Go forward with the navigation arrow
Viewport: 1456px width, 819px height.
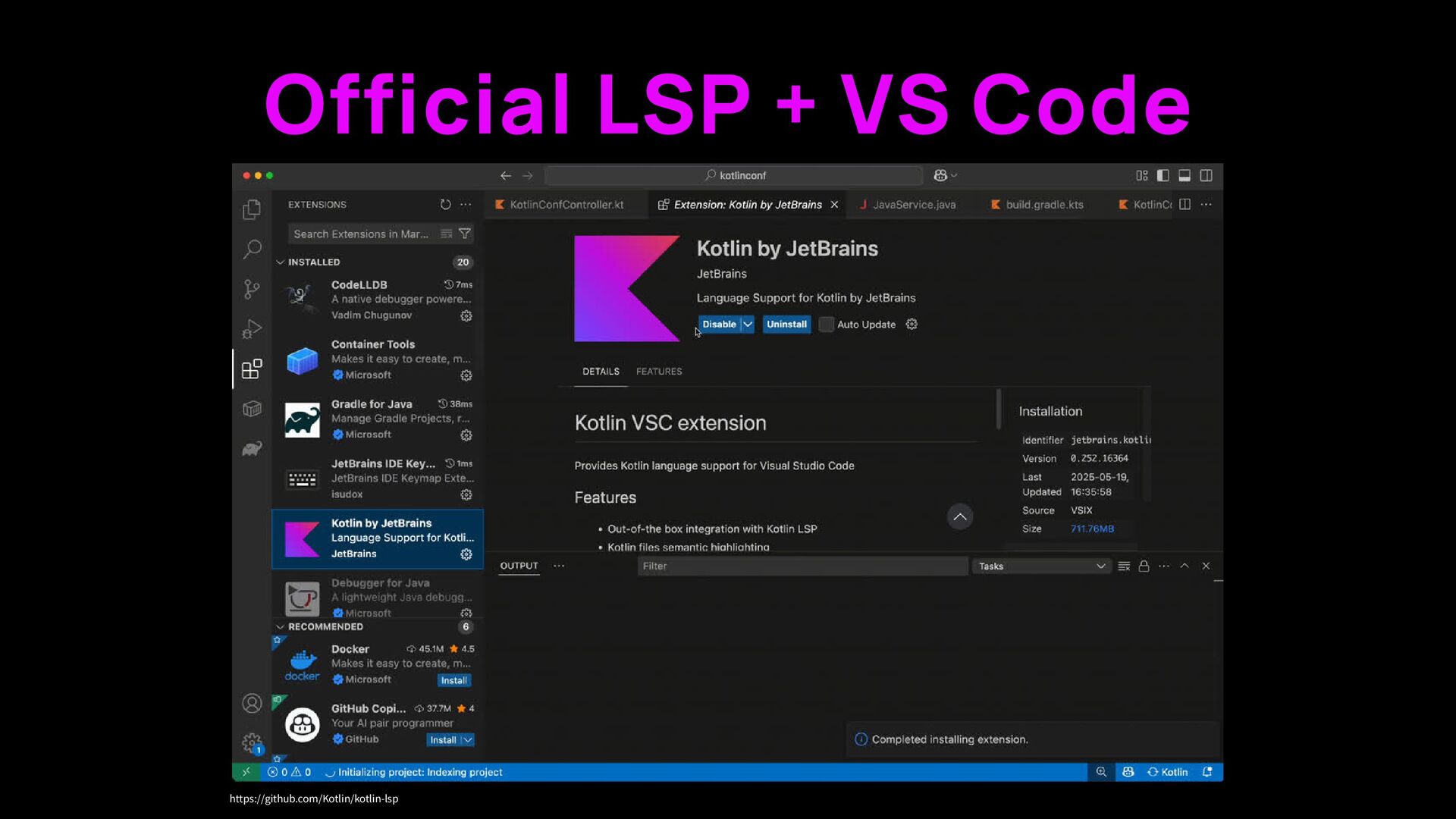click(528, 175)
